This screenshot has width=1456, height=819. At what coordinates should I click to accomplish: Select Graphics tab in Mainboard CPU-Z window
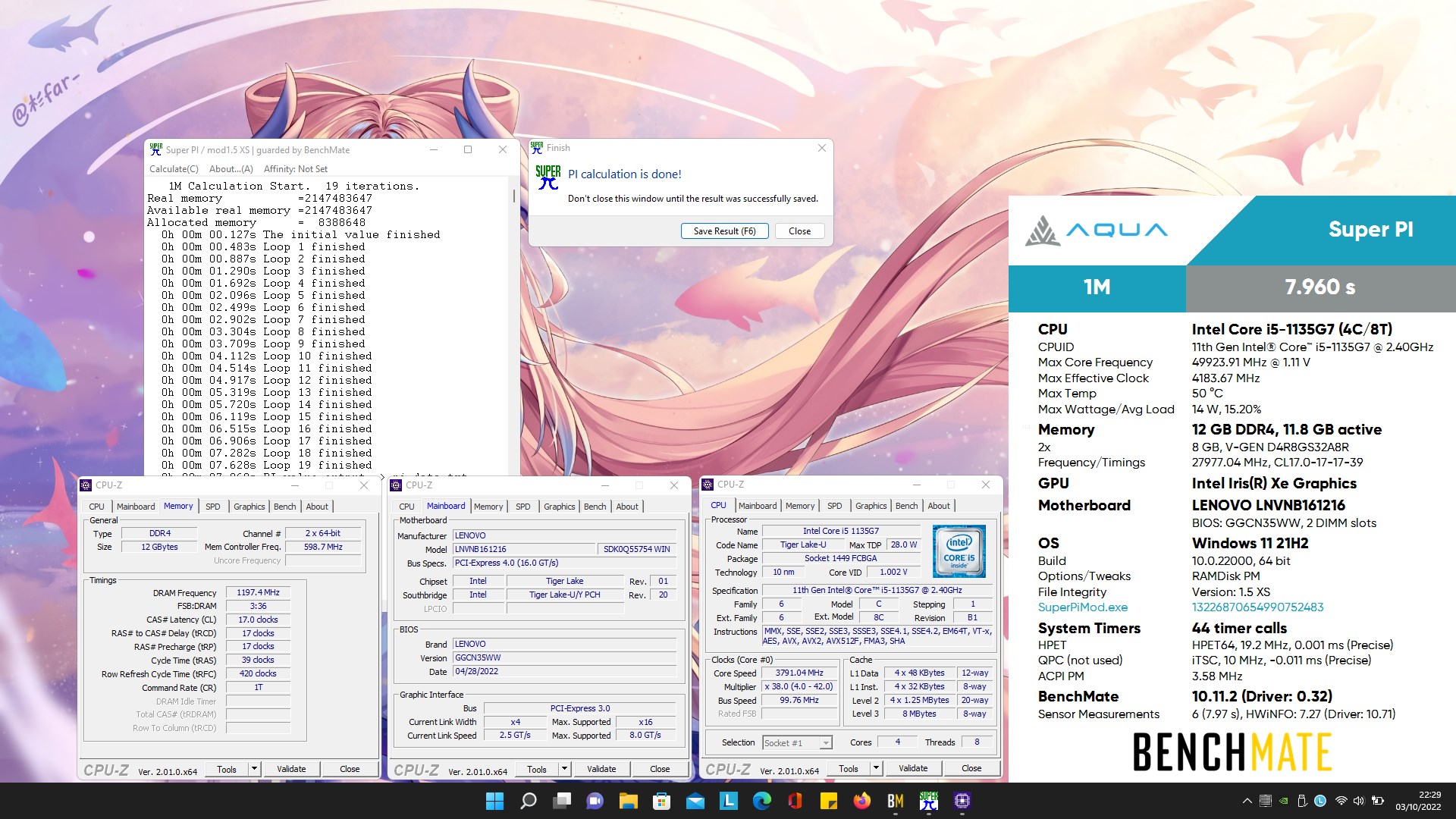560,507
